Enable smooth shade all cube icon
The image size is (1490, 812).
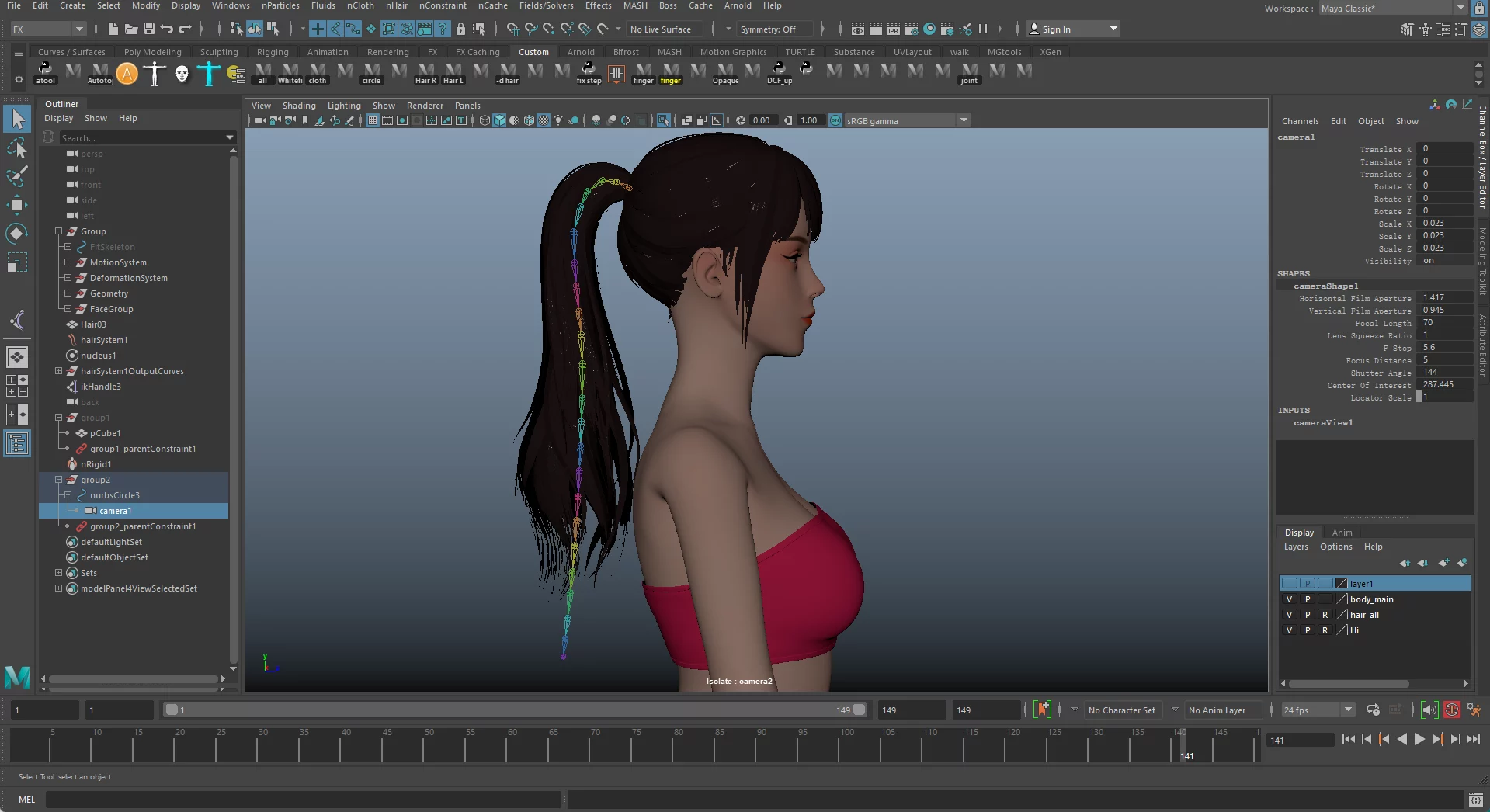coord(499,120)
